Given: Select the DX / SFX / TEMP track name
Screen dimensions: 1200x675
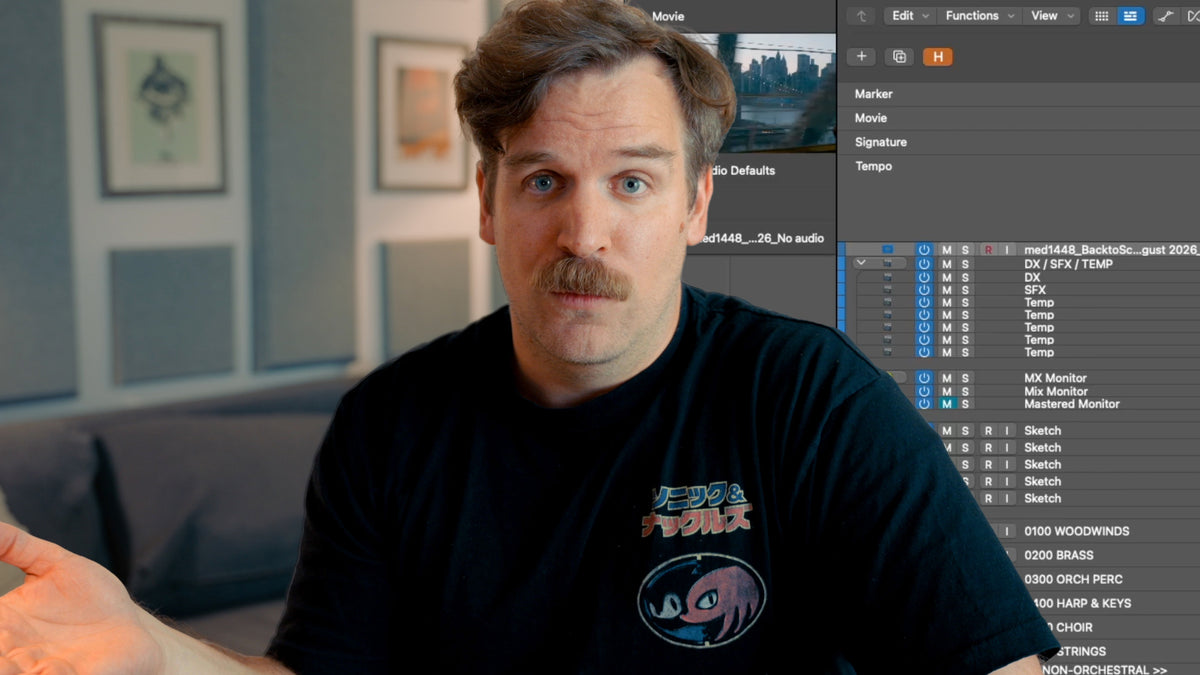Looking at the screenshot, I should click(1068, 264).
